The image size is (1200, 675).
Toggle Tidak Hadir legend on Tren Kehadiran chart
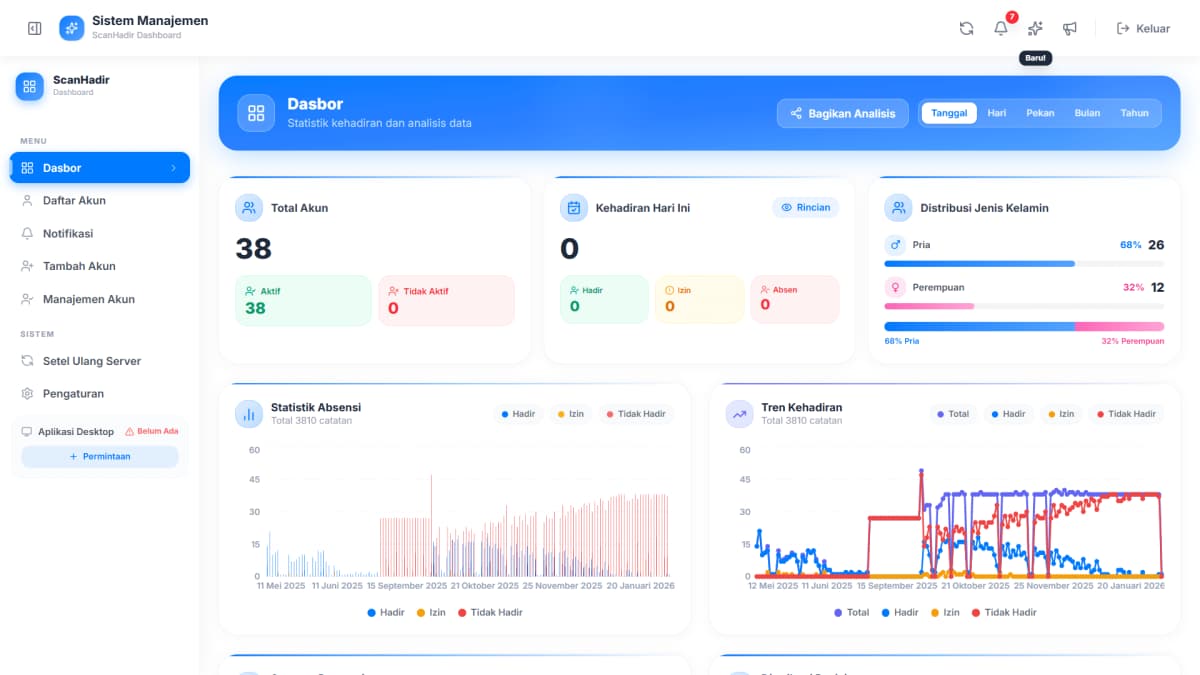(1126, 413)
